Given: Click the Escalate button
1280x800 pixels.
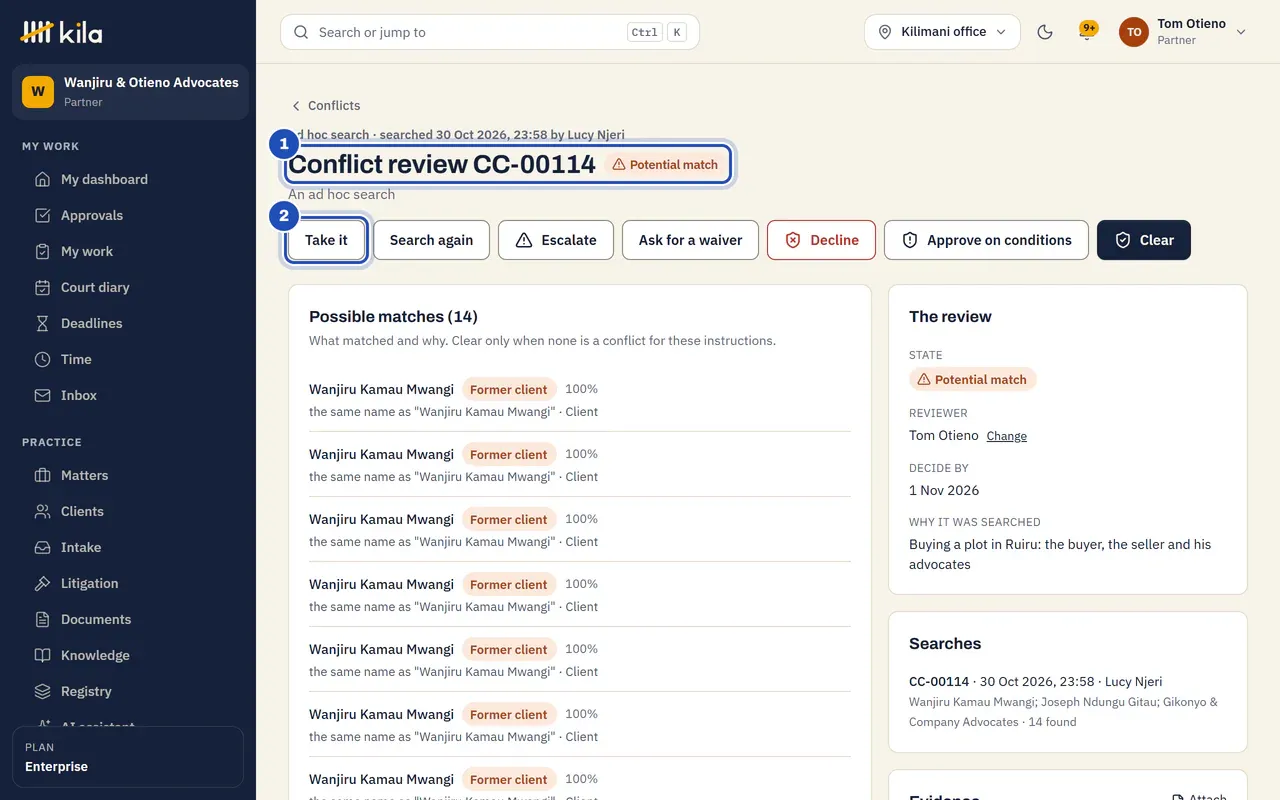Looking at the screenshot, I should pyautogui.click(x=556, y=240).
